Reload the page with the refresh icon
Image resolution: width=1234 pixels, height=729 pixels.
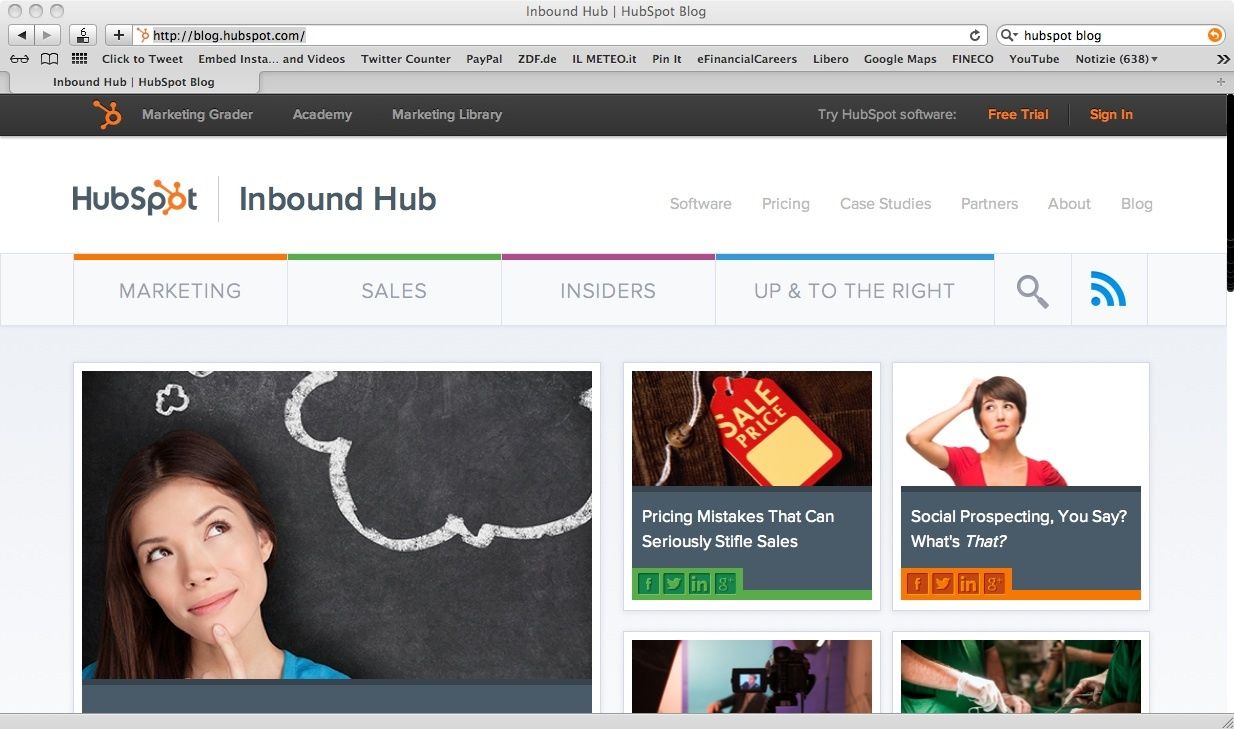pyautogui.click(x=975, y=35)
